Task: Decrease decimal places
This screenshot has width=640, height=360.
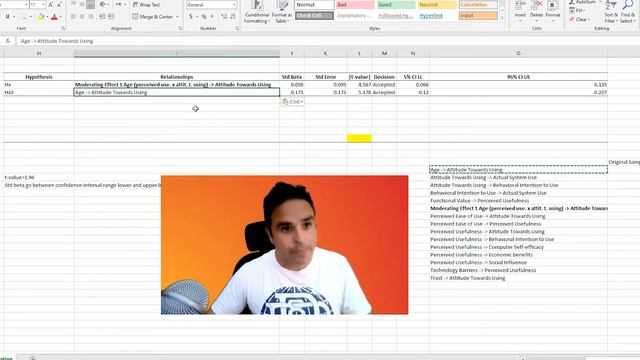Action: click(x=233, y=17)
